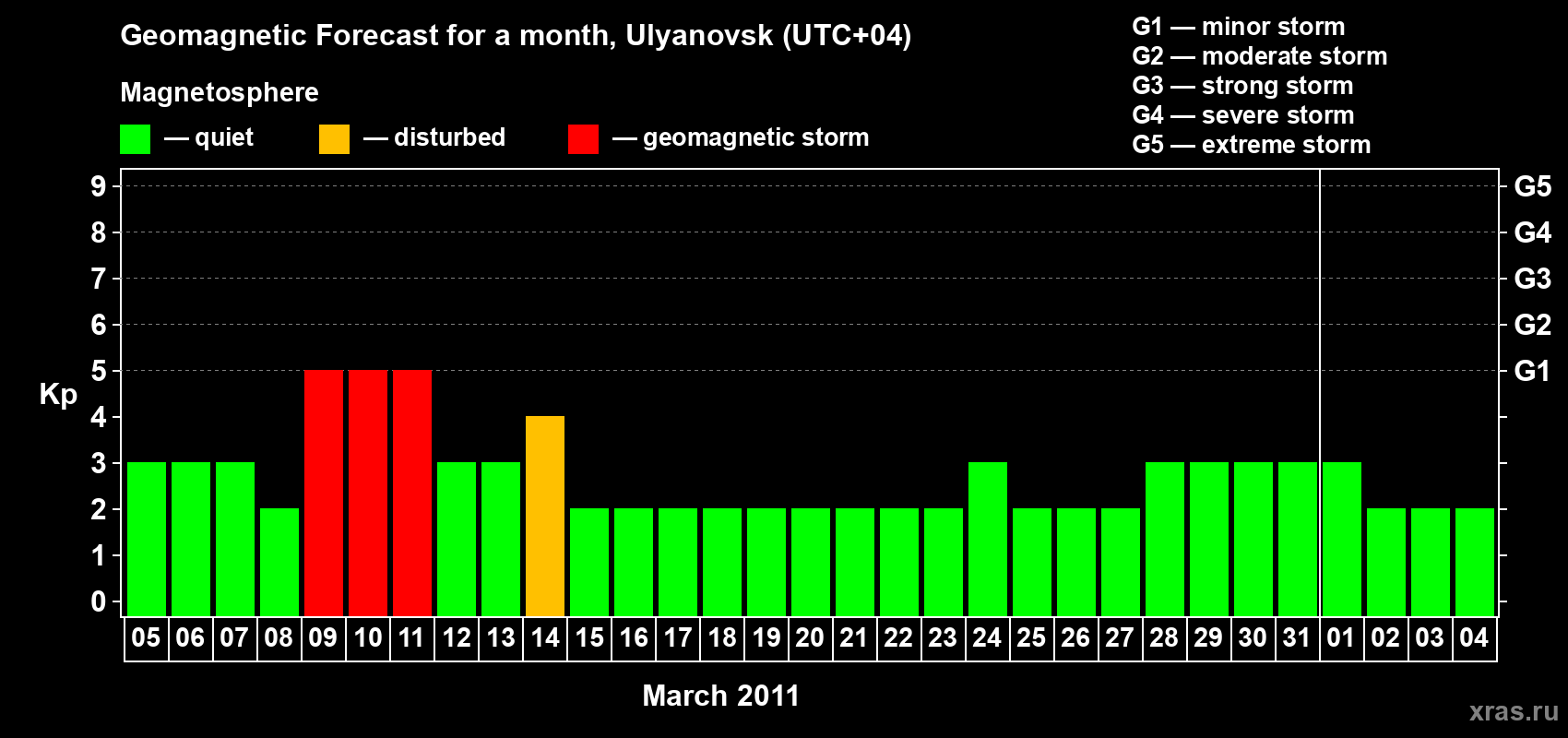Click the red geomagnetic storm legend swatch
The image size is (1568, 738).
tap(583, 139)
